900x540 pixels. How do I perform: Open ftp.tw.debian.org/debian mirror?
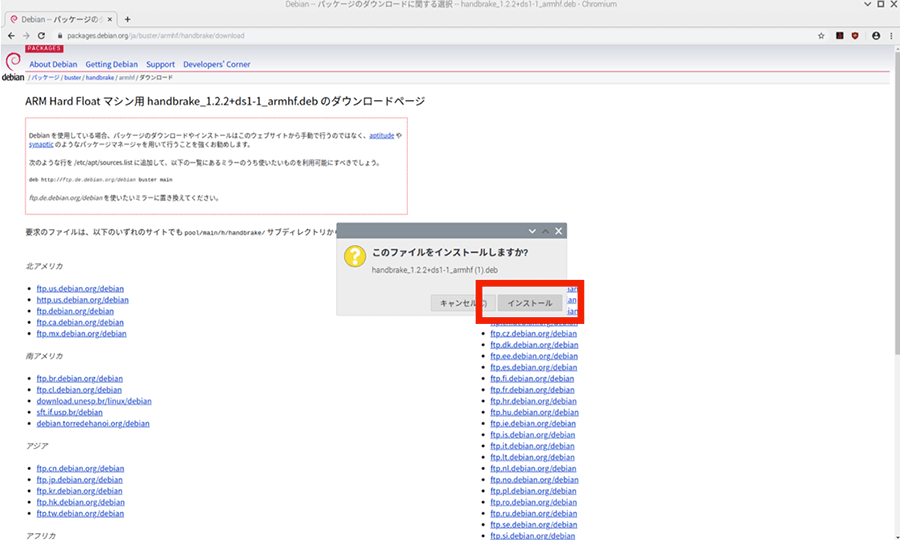(80, 514)
